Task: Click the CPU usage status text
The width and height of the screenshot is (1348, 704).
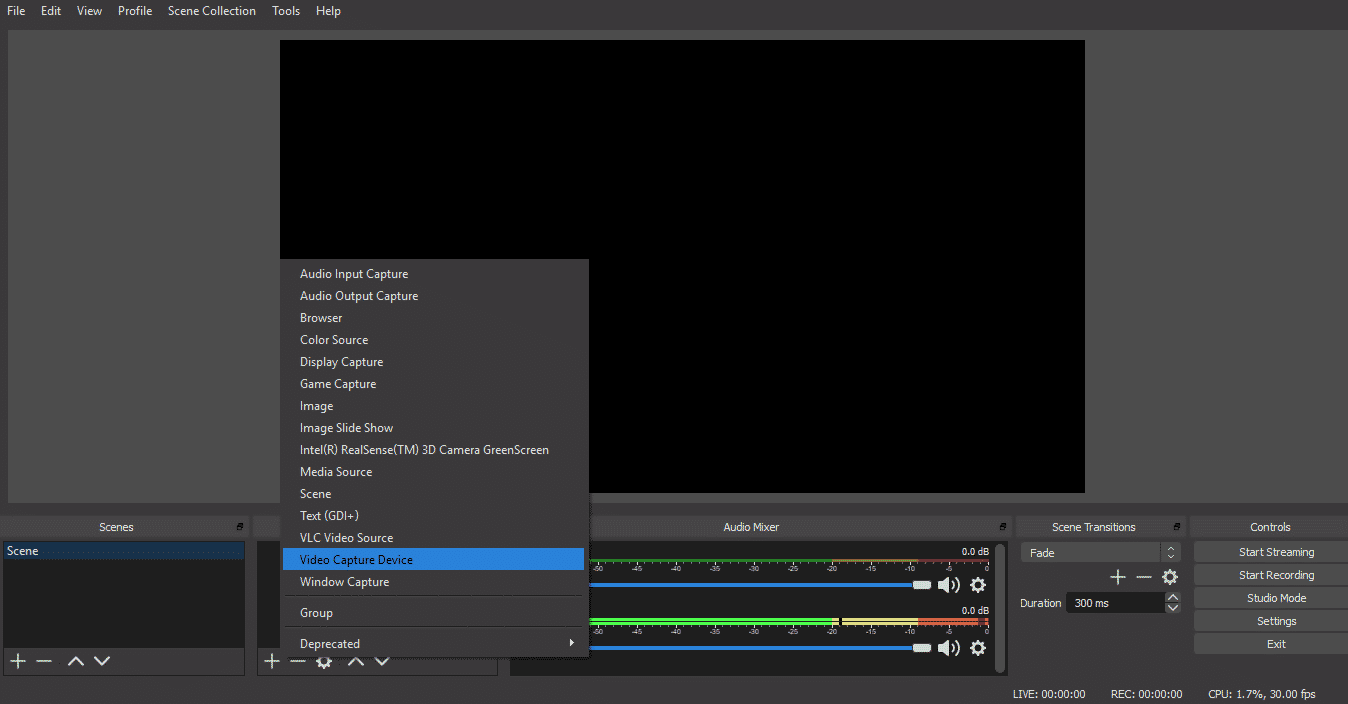Action: [x=1262, y=694]
